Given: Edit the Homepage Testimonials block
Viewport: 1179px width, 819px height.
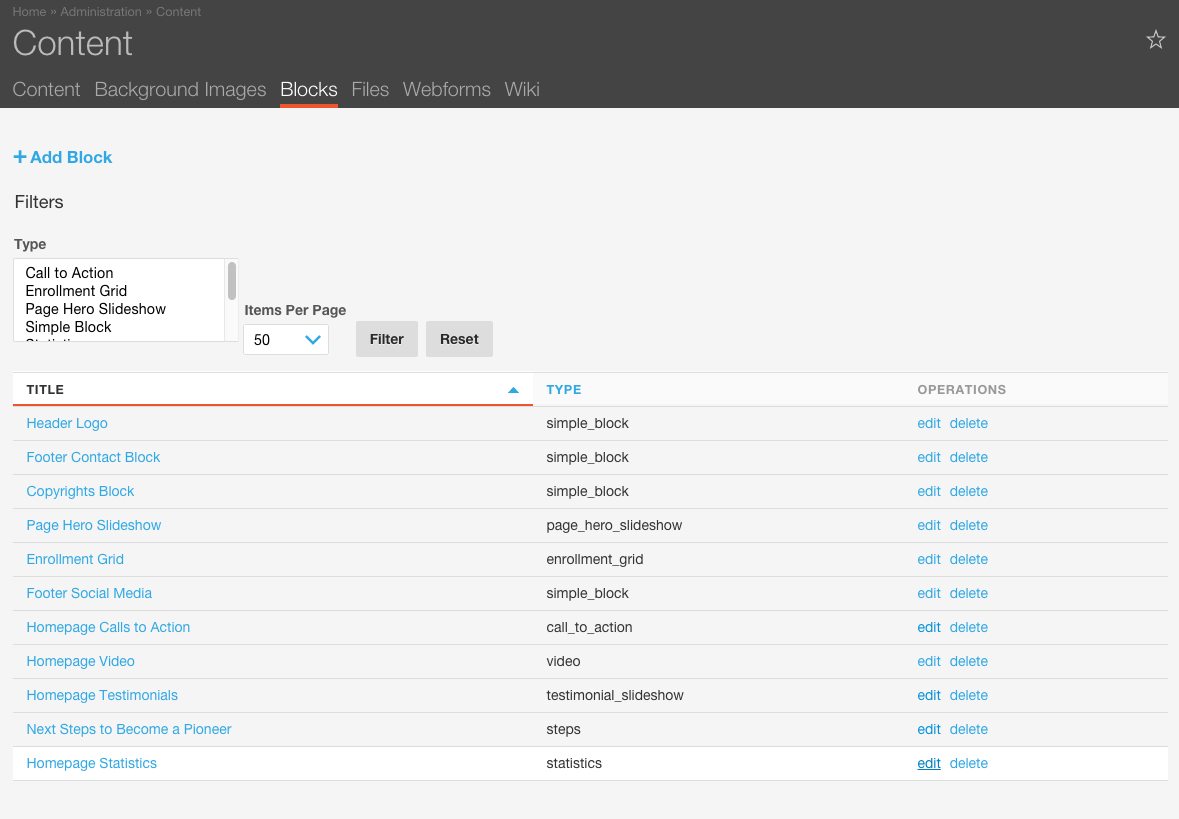Looking at the screenshot, I should tap(929, 696).
